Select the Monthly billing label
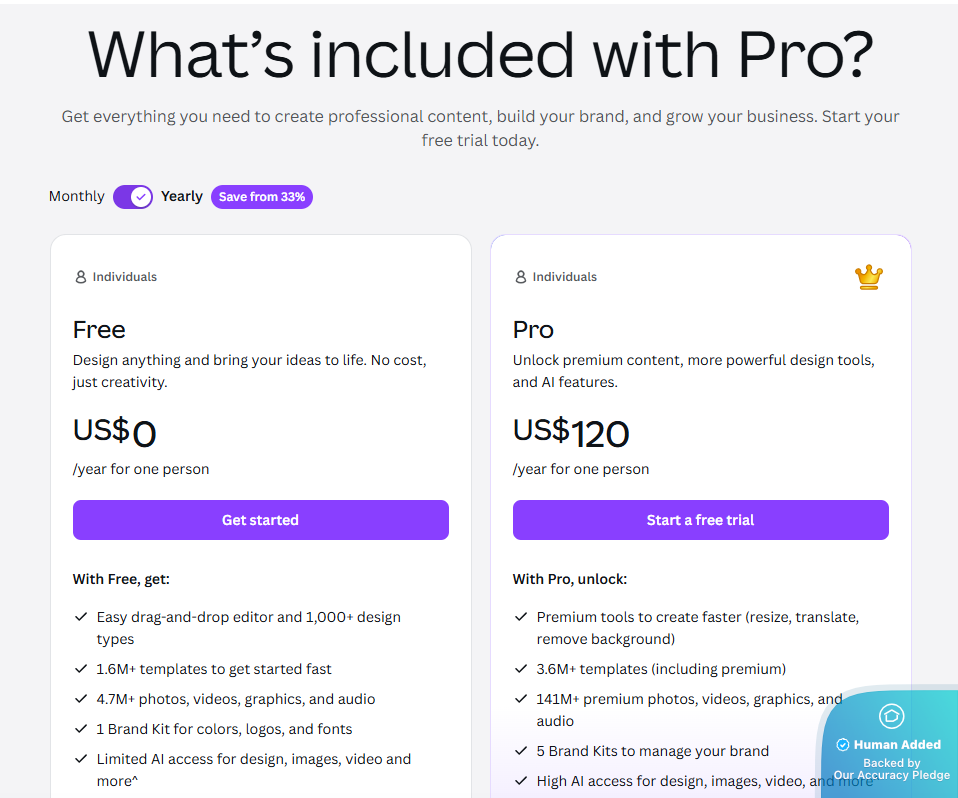958x798 pixels. 76,197
